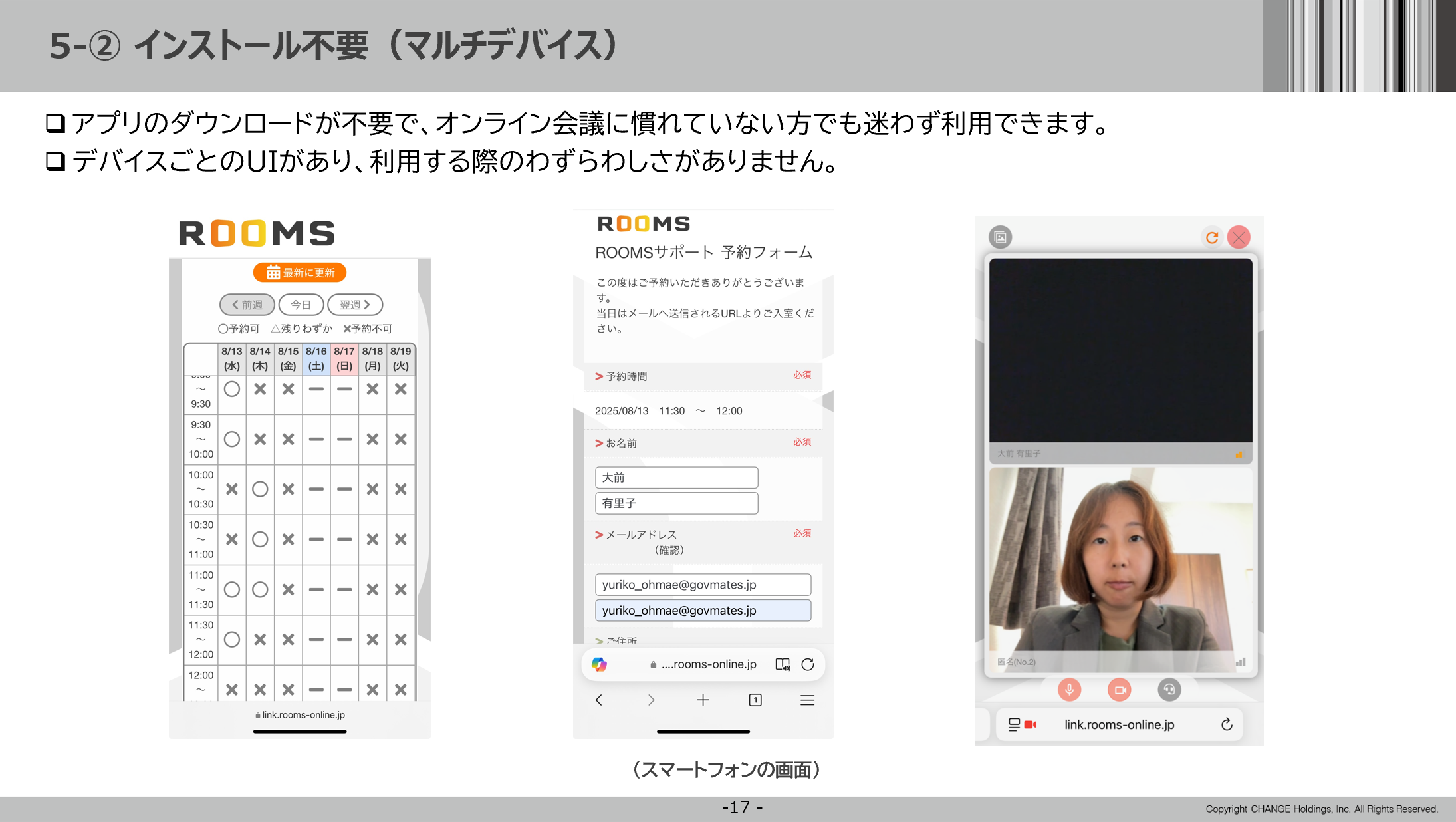Click the email confirmation input field
This screenshot has width=1456, height=822.
tap(703, 611)
